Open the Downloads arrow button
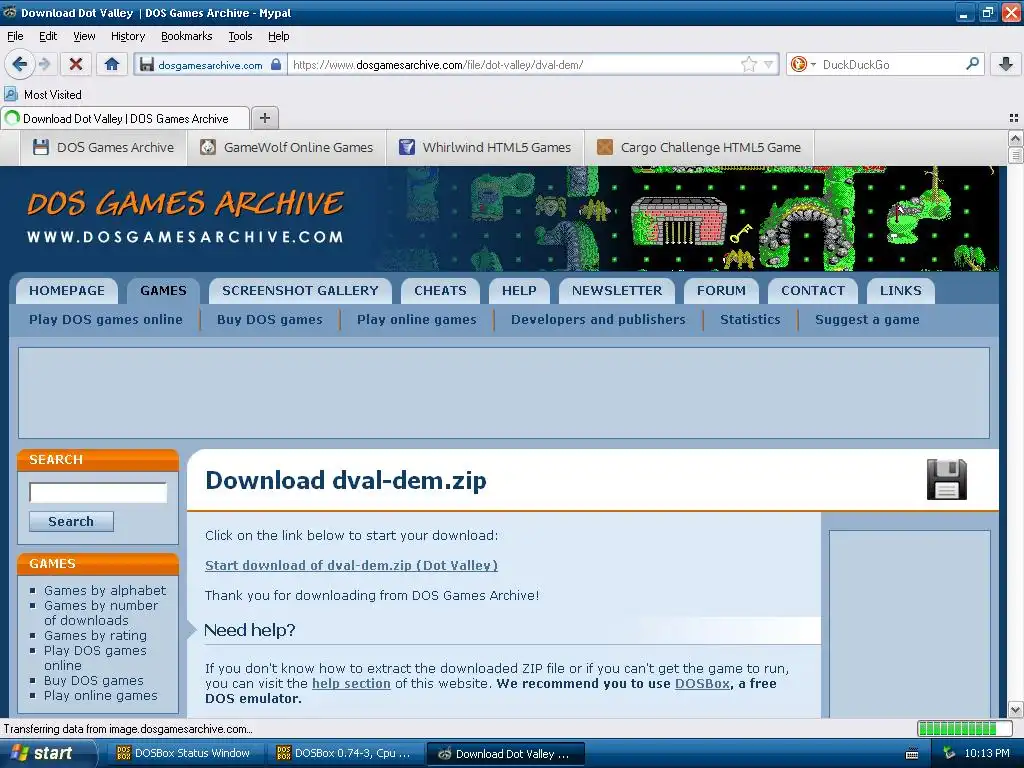1024x768 pixels. [1006, 64]
